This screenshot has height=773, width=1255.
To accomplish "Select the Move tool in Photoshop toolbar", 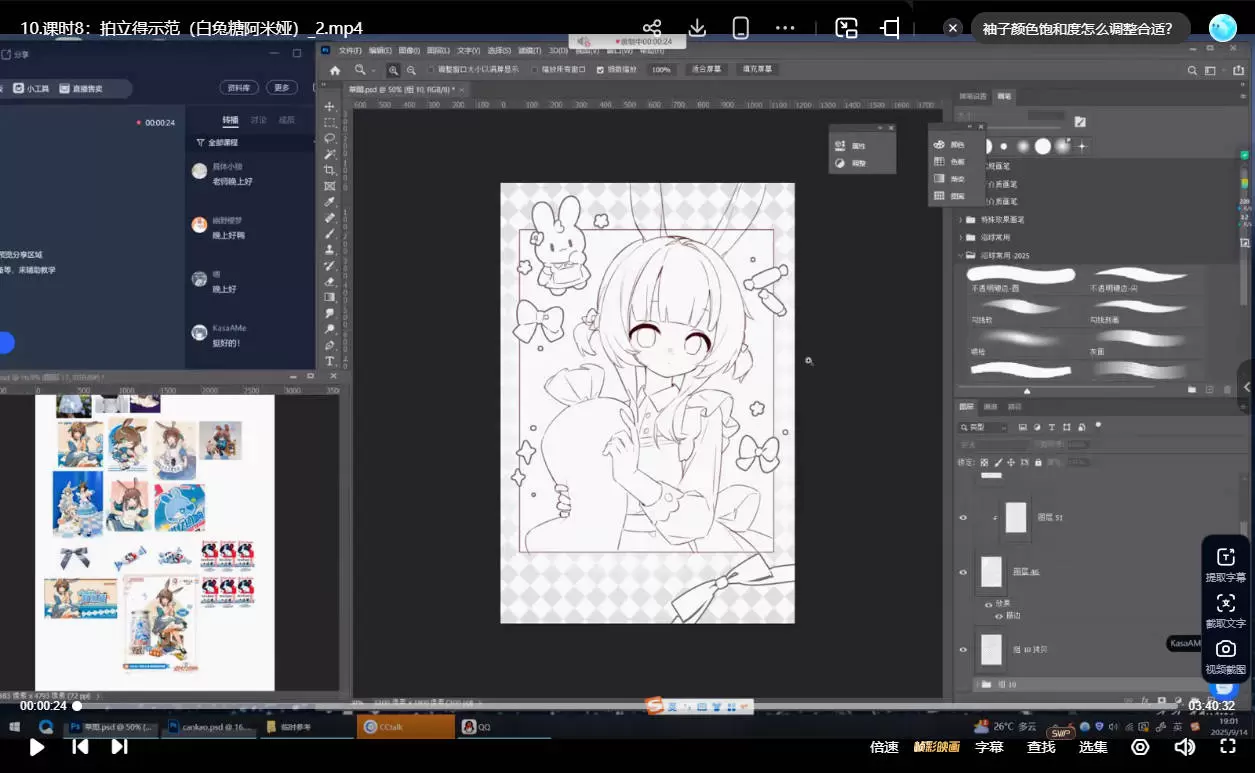I will click(x=330, y=106).
